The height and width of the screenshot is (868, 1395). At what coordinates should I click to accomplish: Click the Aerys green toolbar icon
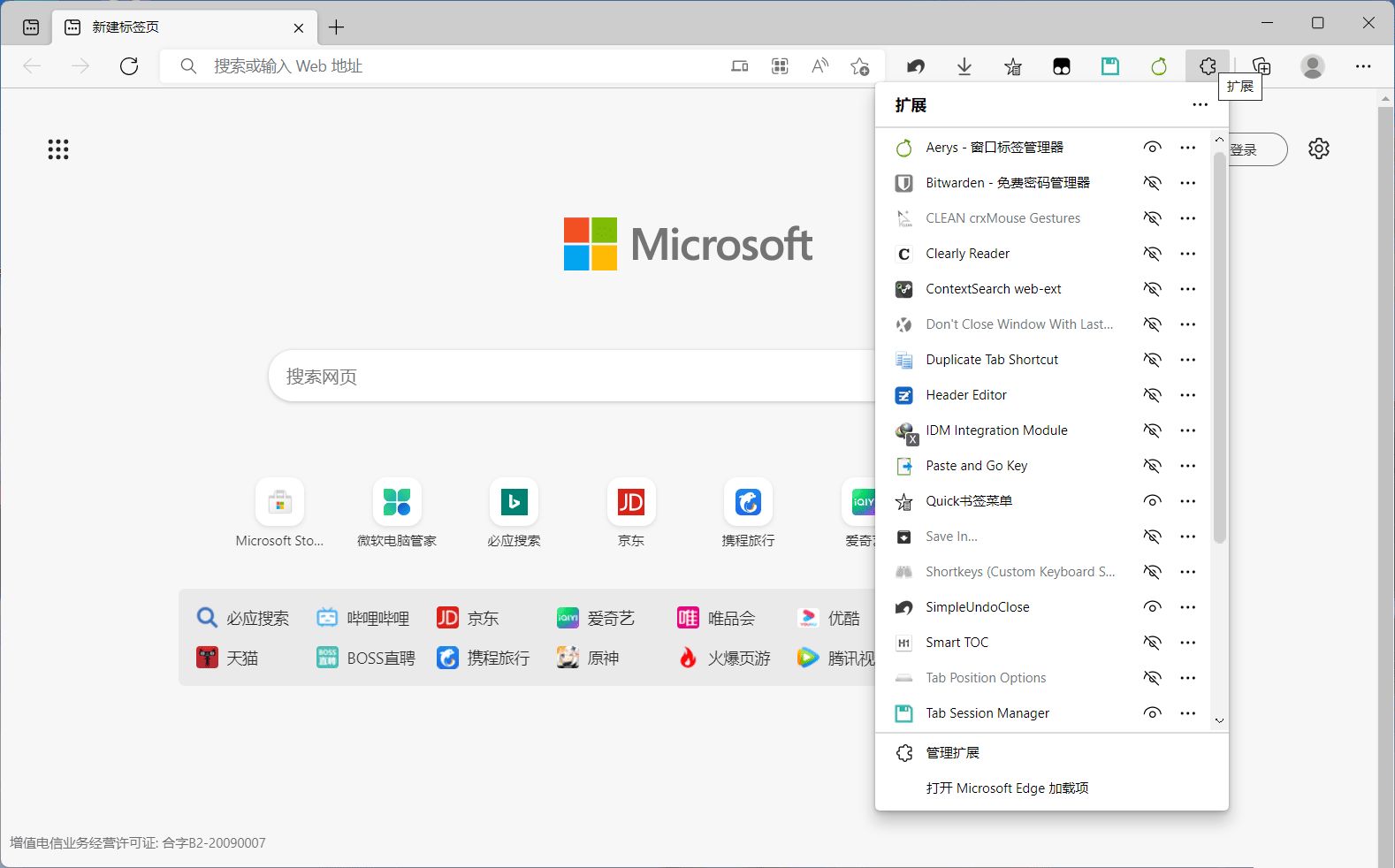click(x=1159, y=66)
